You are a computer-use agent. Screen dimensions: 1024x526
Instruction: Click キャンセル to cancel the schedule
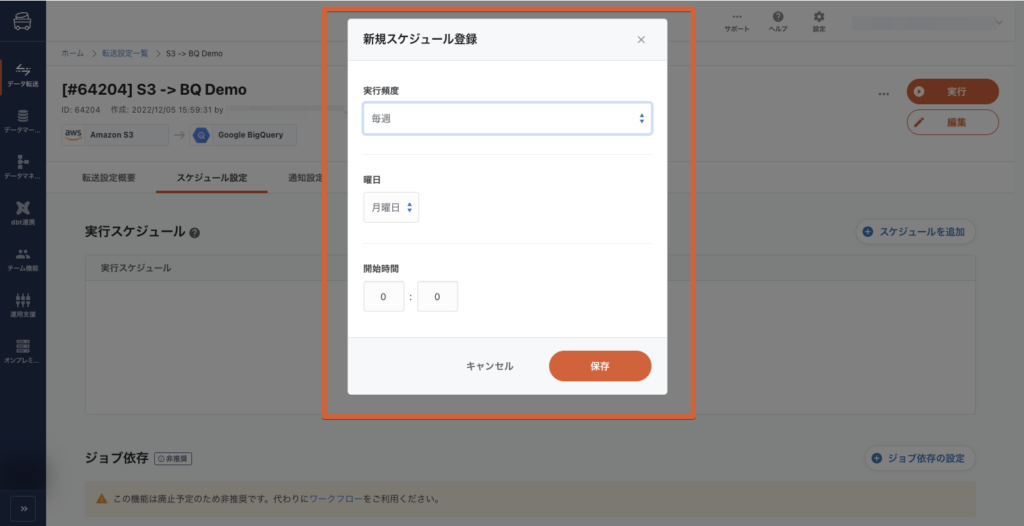click(490, 366)
